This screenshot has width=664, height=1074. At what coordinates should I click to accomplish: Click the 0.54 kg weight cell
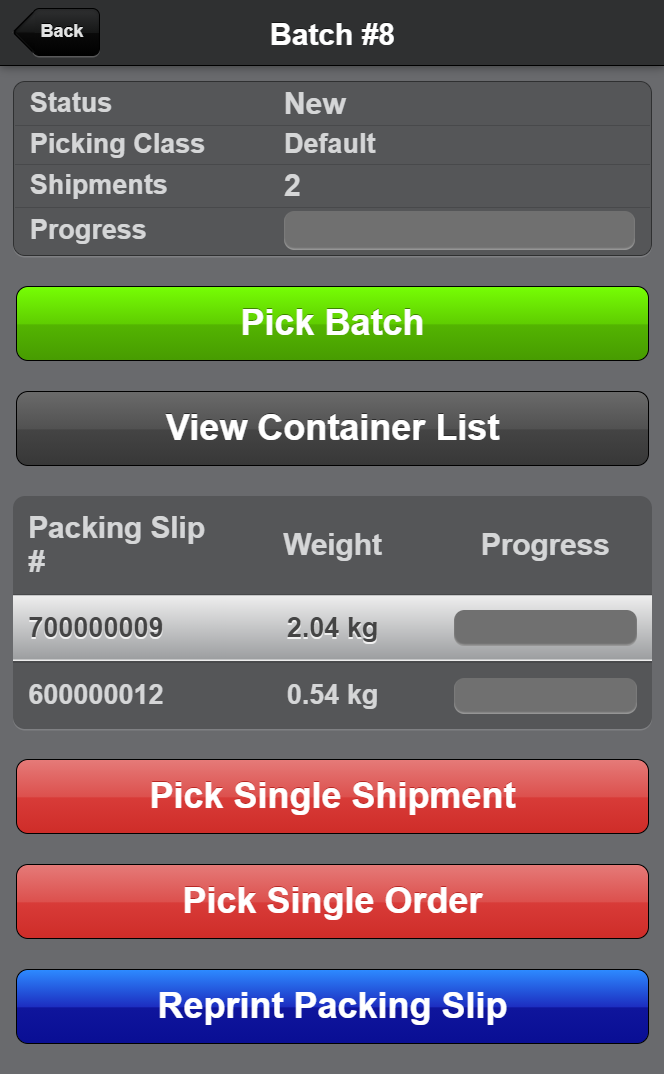click(332, 695)
